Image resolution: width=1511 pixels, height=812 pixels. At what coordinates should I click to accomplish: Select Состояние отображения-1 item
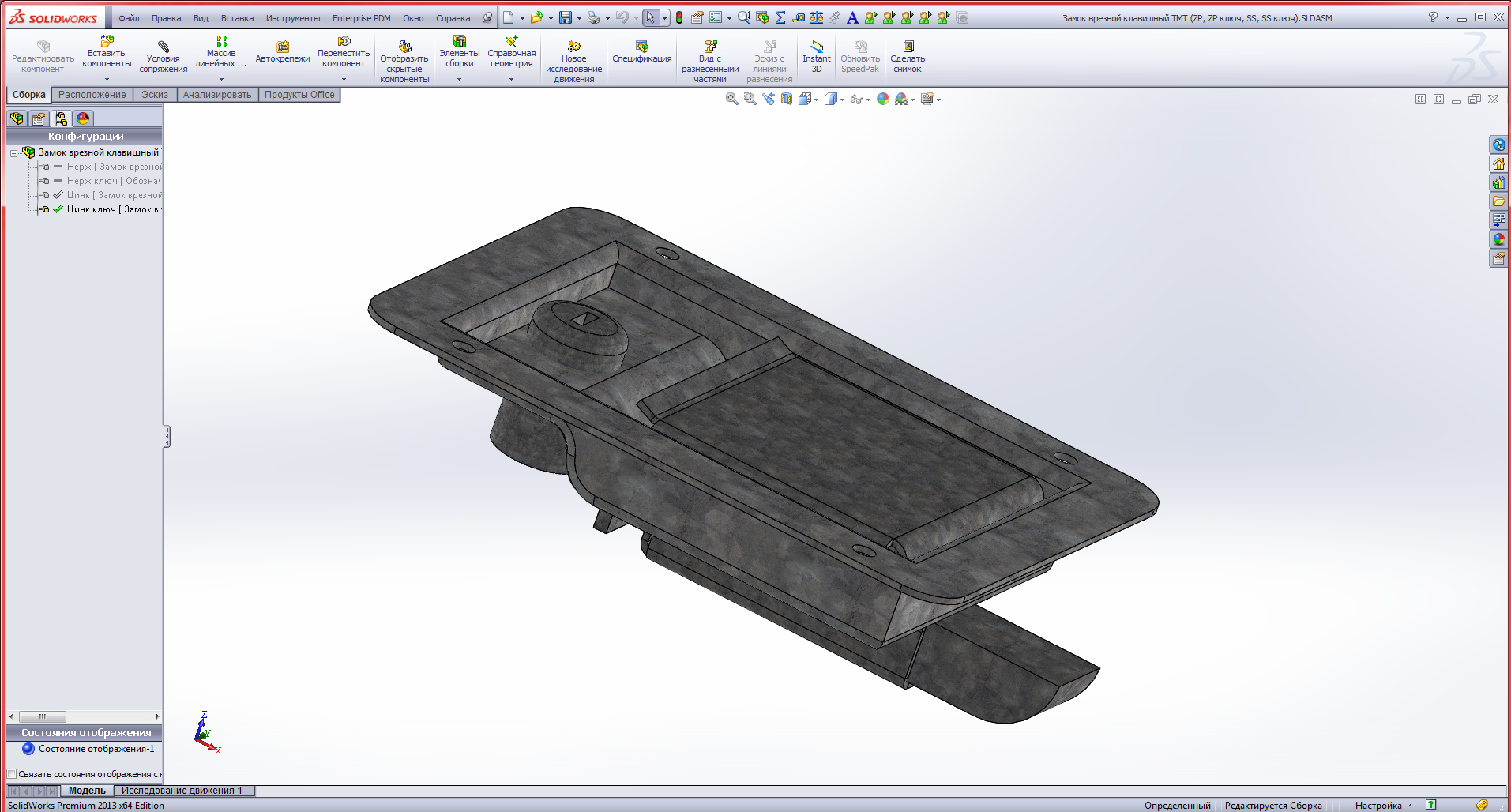coord(88,749)
